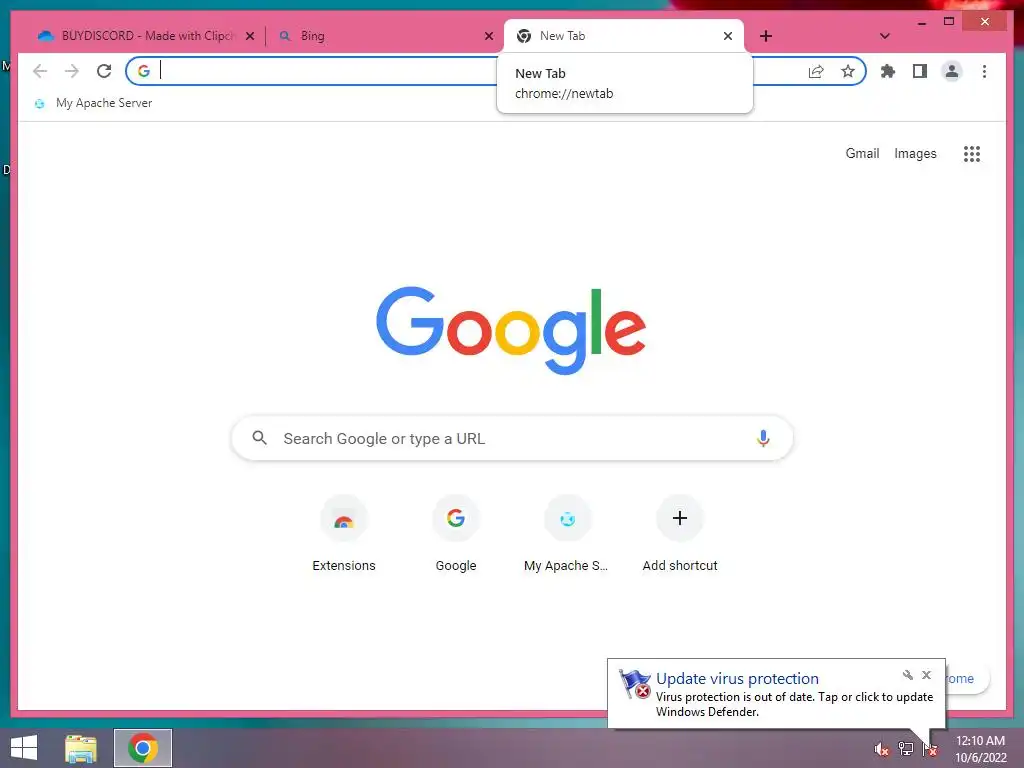Close the BUYDISCORD tab
Screen dimensions: 1024x768
point(249,36)
